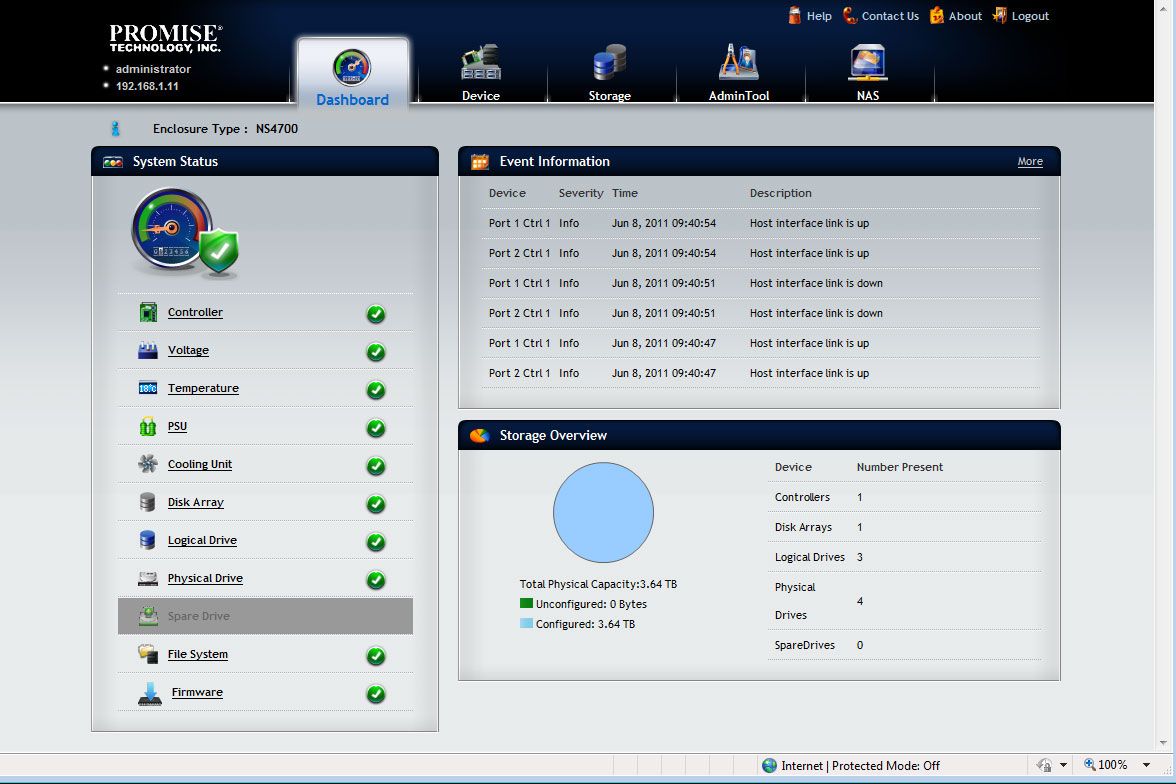Expand the System Status panel header
The height and width of the screenshot is (784, 1176).
[x=178, y=161]
